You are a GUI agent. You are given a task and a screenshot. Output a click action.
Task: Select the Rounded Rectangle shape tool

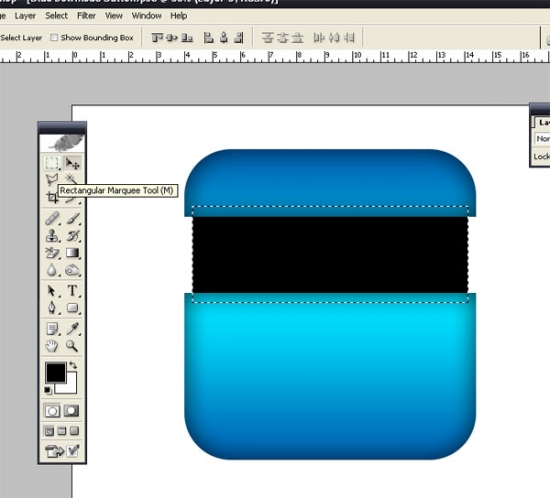[73, 308]
